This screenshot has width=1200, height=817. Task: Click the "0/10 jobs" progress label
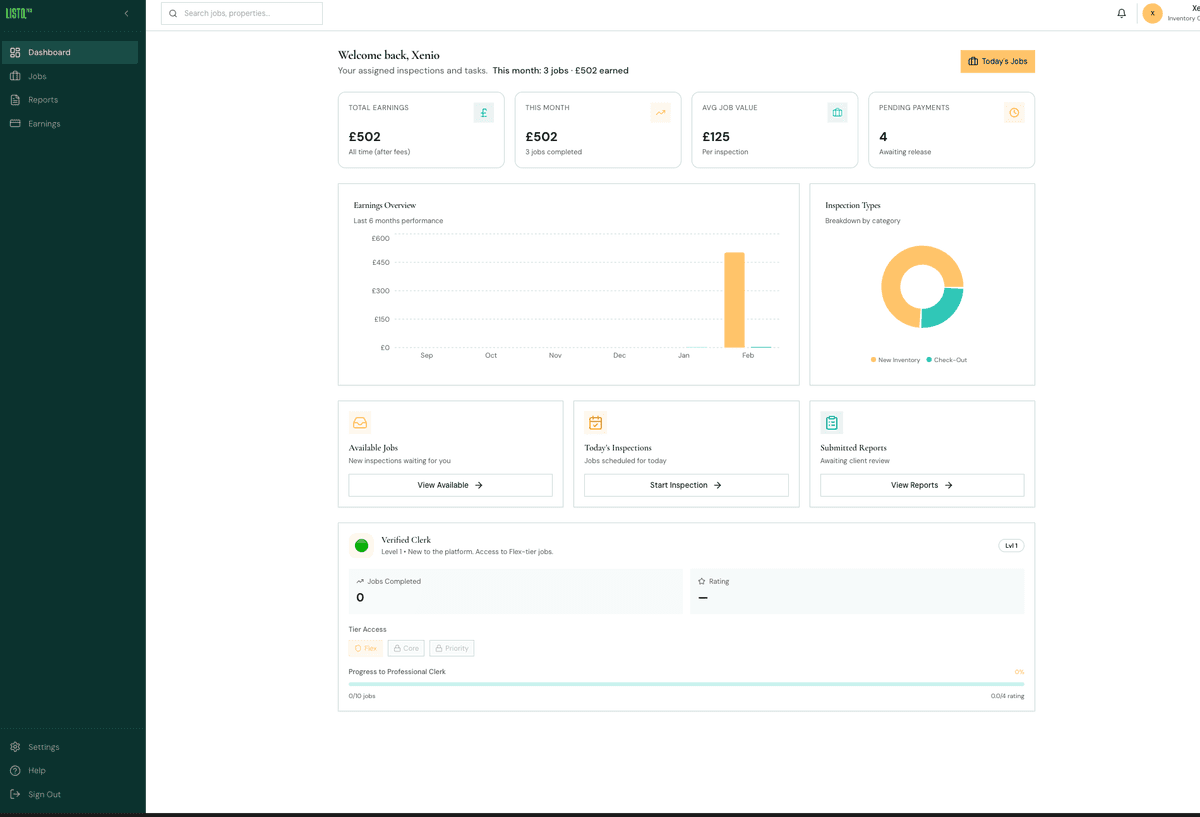tap(362, 696)
